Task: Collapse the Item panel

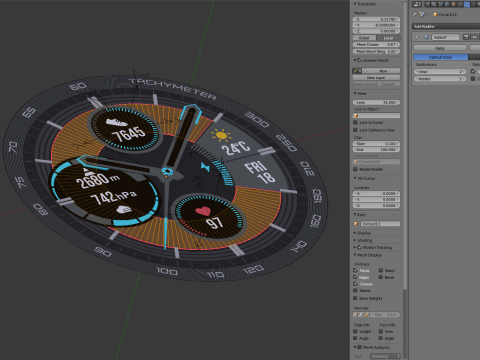Action: tap(355, 215)
